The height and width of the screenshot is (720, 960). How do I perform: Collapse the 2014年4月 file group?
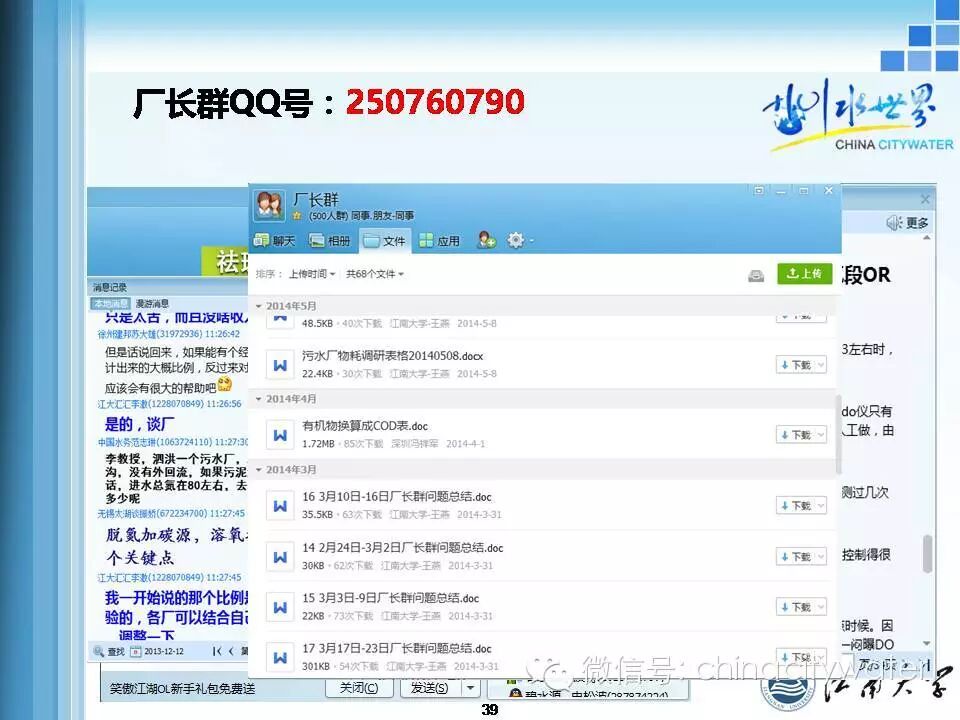[x=258, y=399]
